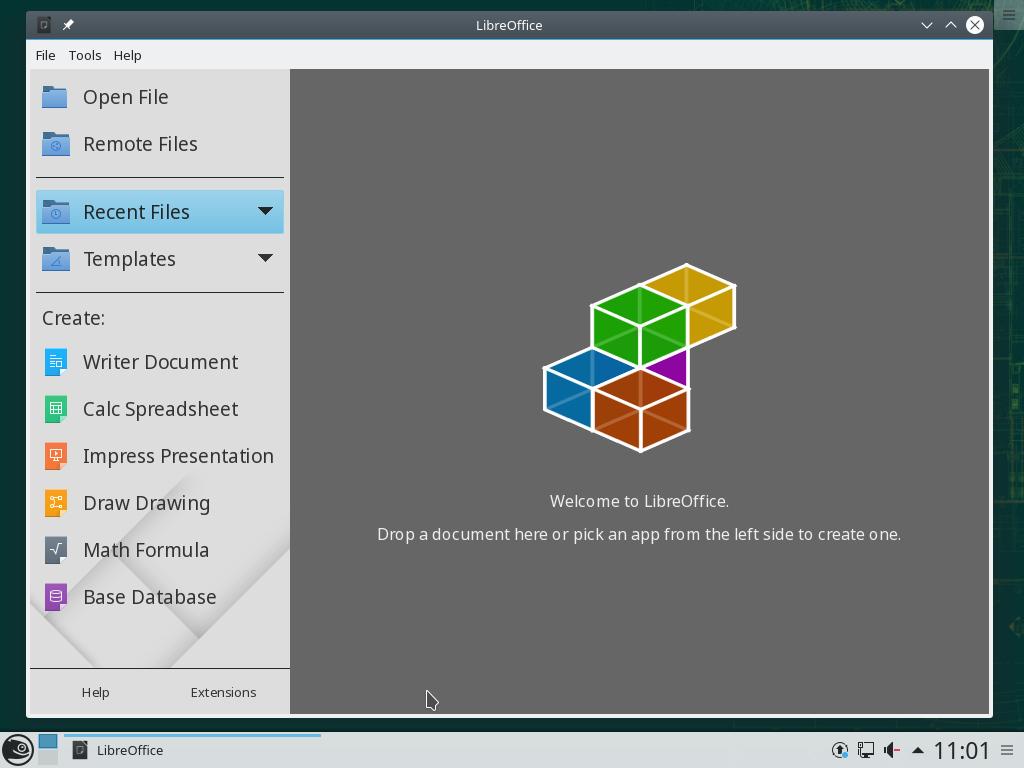Open the network status tray icon
Viewport: 1024px width, 768px height.
pyautogui.click(x=863, y=750)
